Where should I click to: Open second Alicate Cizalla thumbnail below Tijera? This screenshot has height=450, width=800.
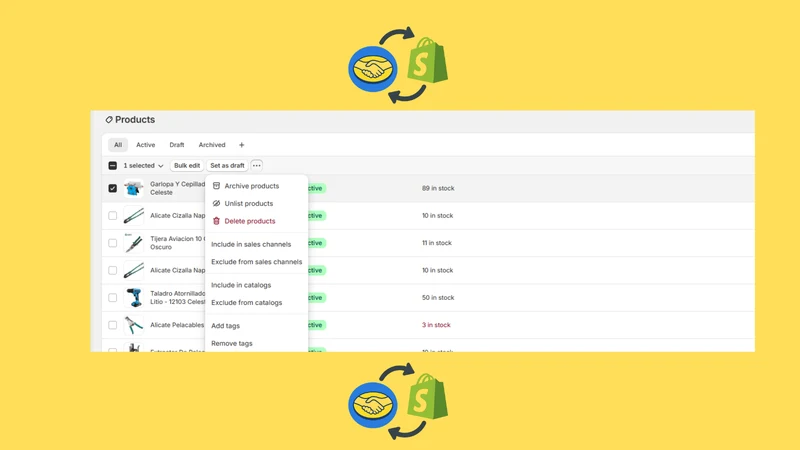point(134,270)
